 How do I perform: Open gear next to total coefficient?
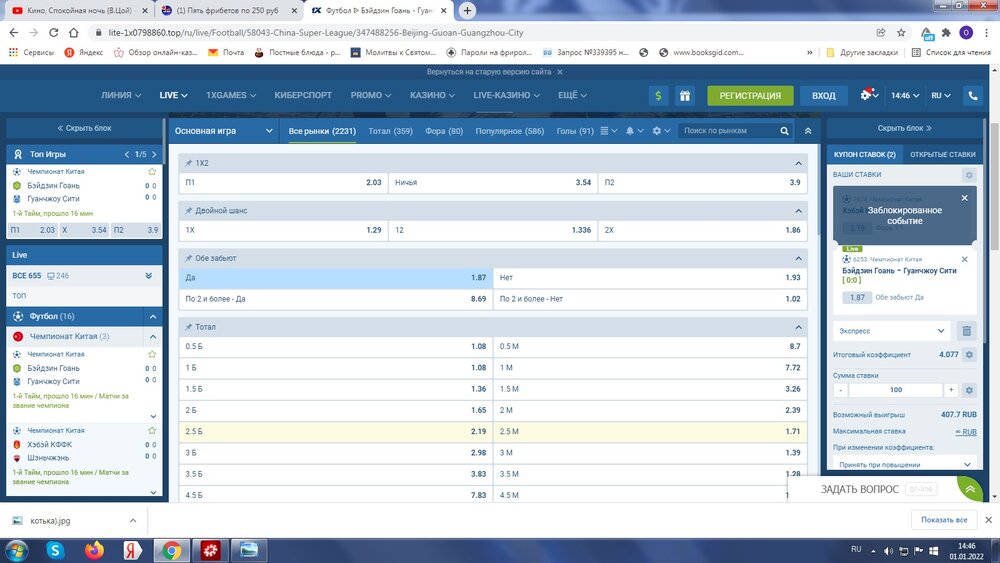(969, 355)
